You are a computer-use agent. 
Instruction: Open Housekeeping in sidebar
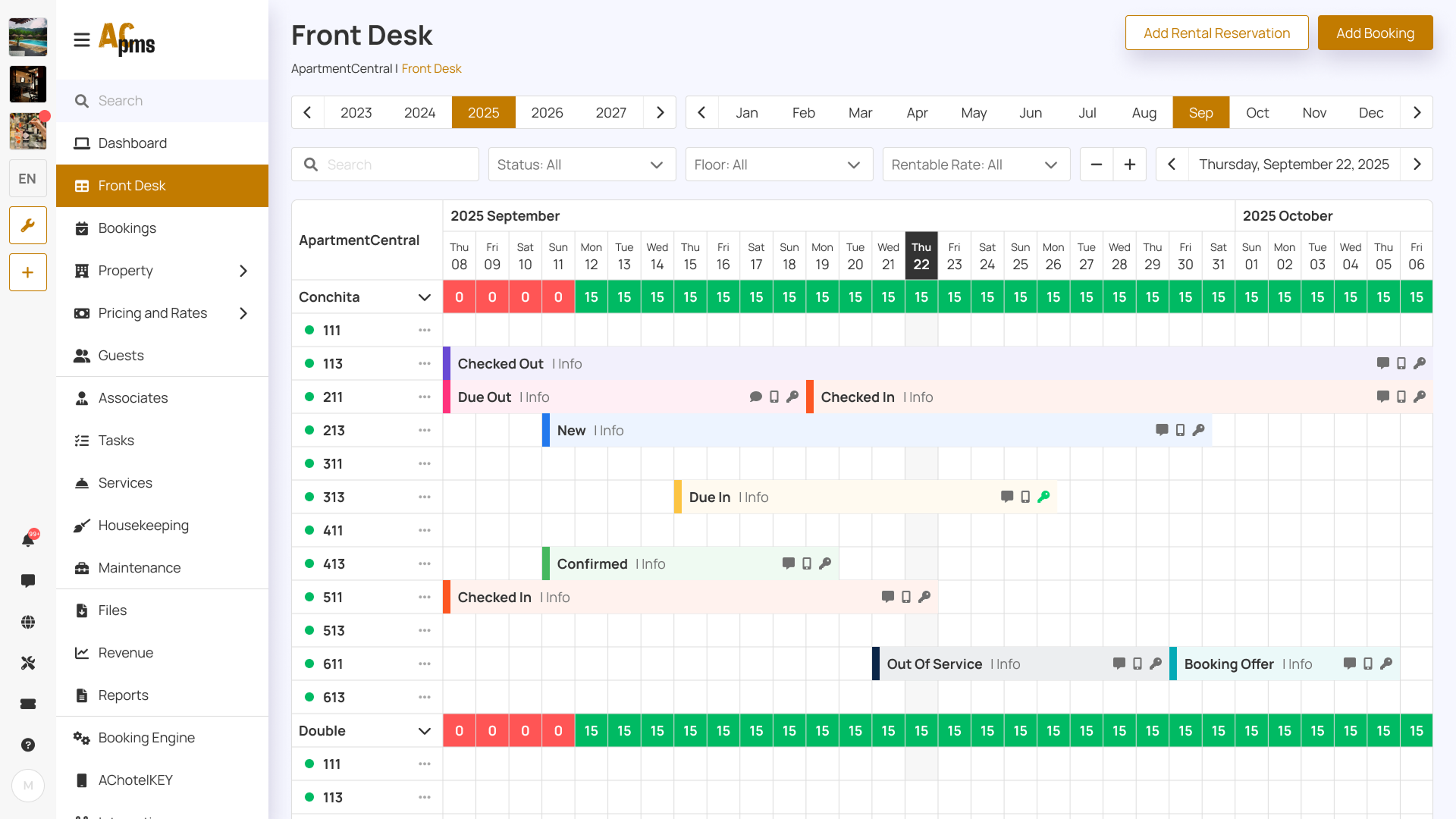pos(143,526)
